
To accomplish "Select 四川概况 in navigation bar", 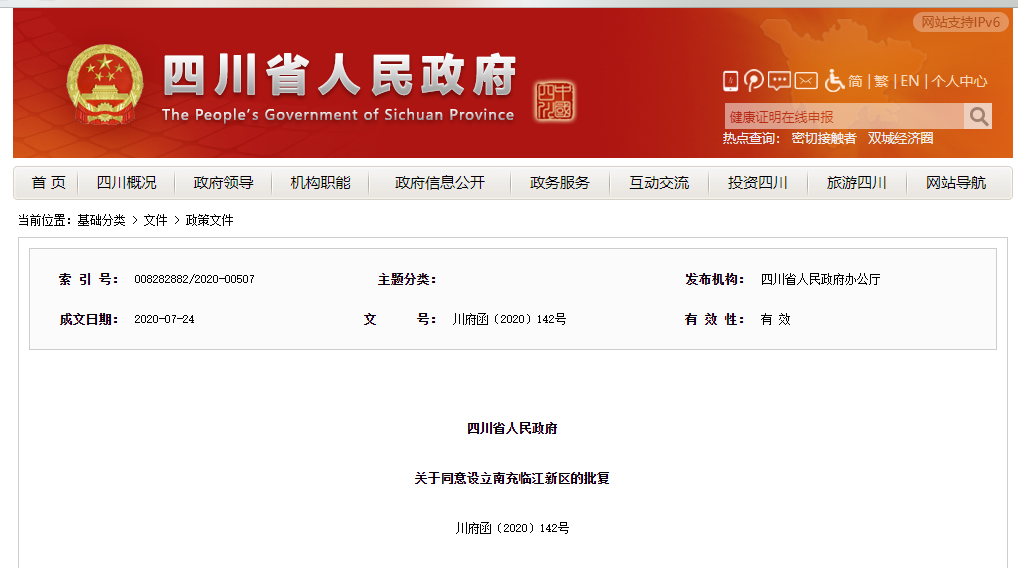I will (x=126, y=183).
